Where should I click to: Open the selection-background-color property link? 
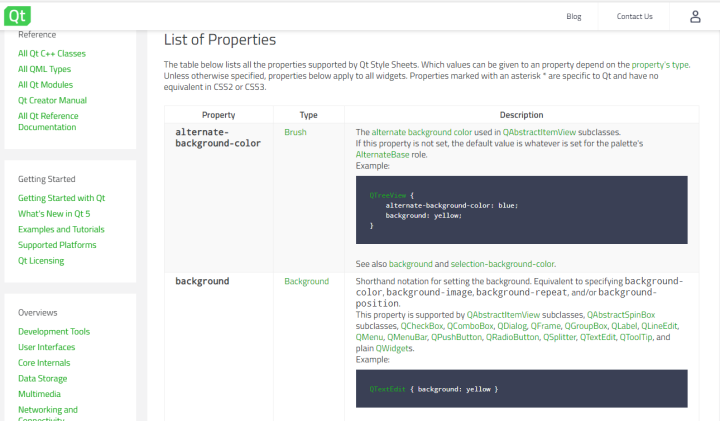(502, 263)
